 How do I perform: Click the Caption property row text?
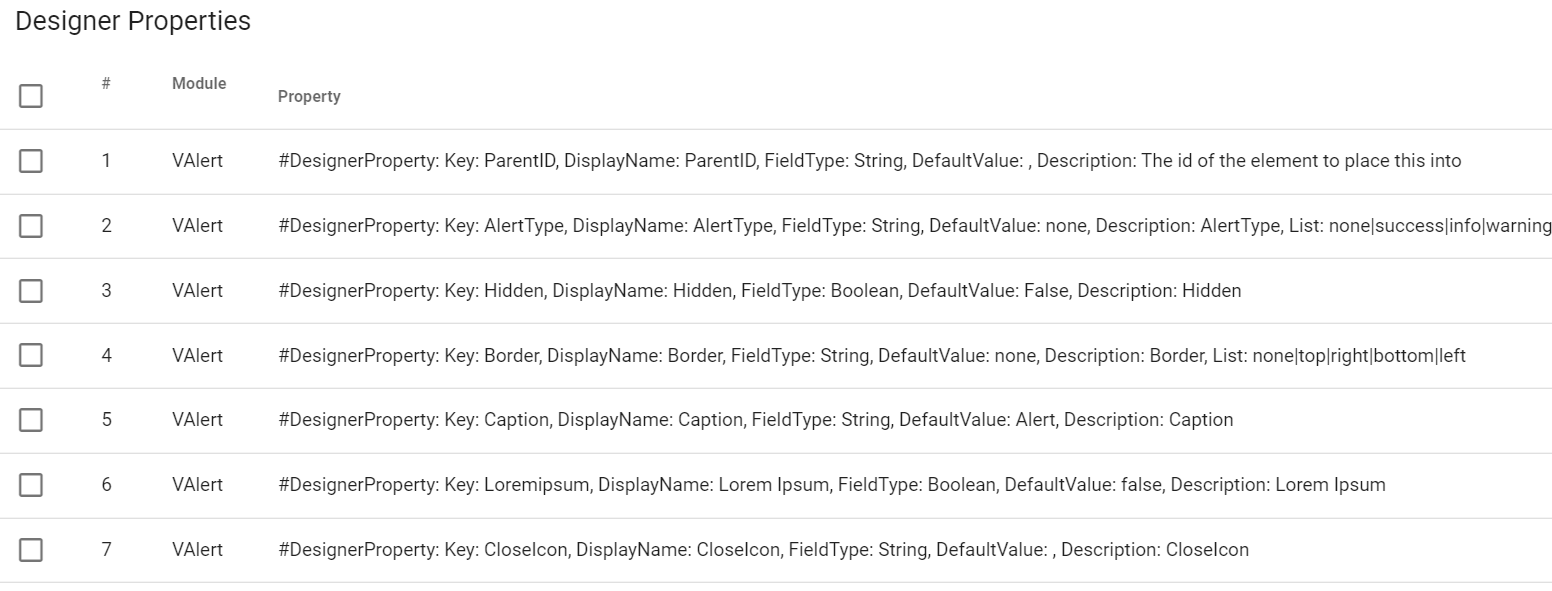click(756, 420)
